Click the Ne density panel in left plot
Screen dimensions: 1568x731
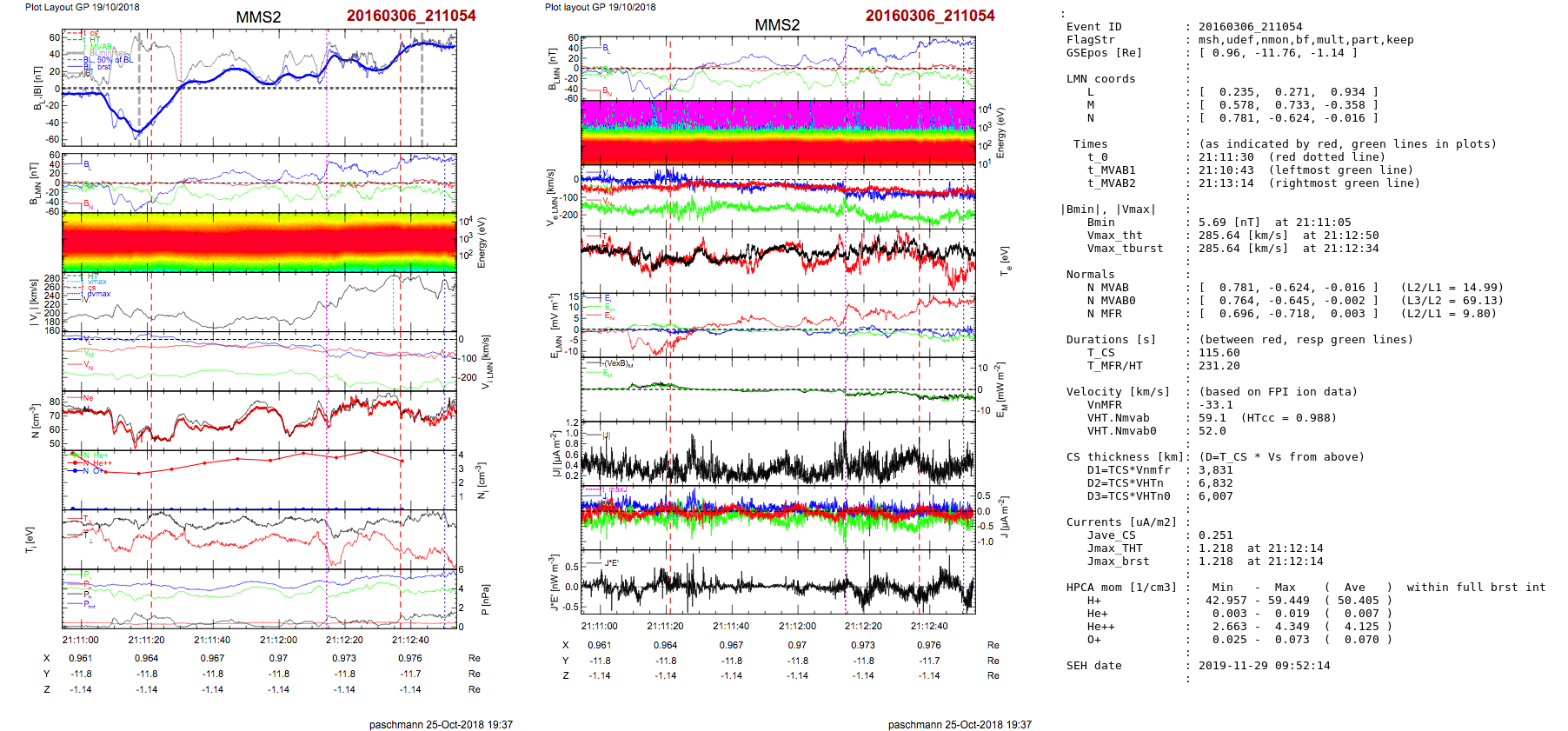tap(259, 420)
